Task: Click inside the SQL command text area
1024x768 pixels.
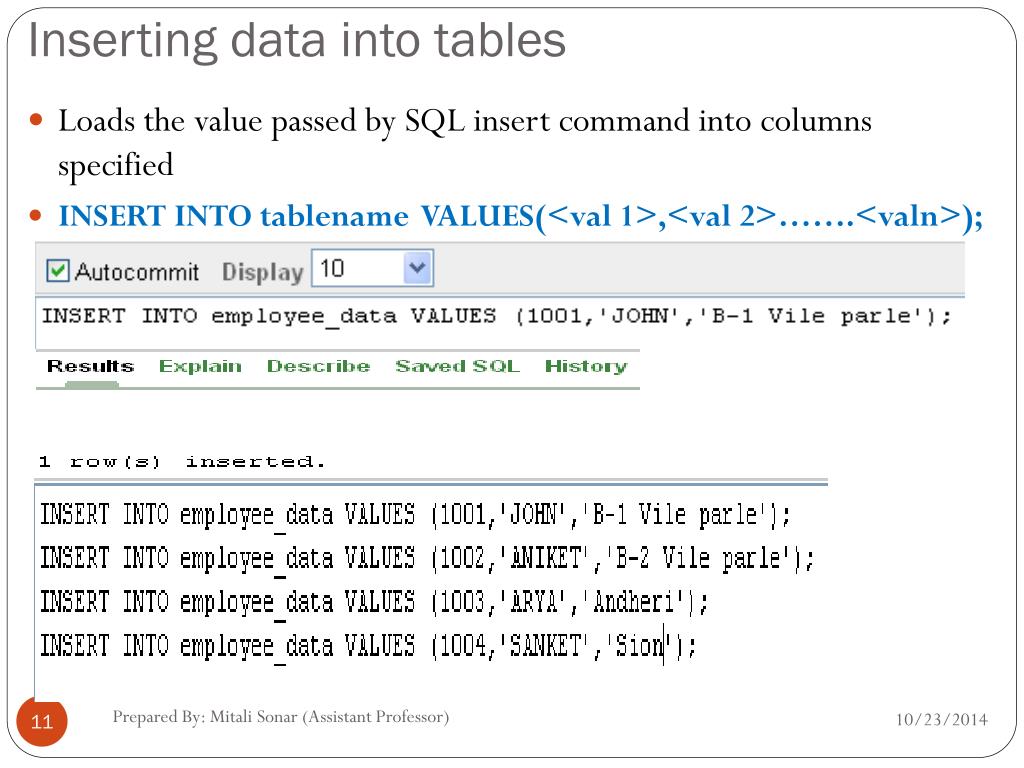Action: [500, 323]
